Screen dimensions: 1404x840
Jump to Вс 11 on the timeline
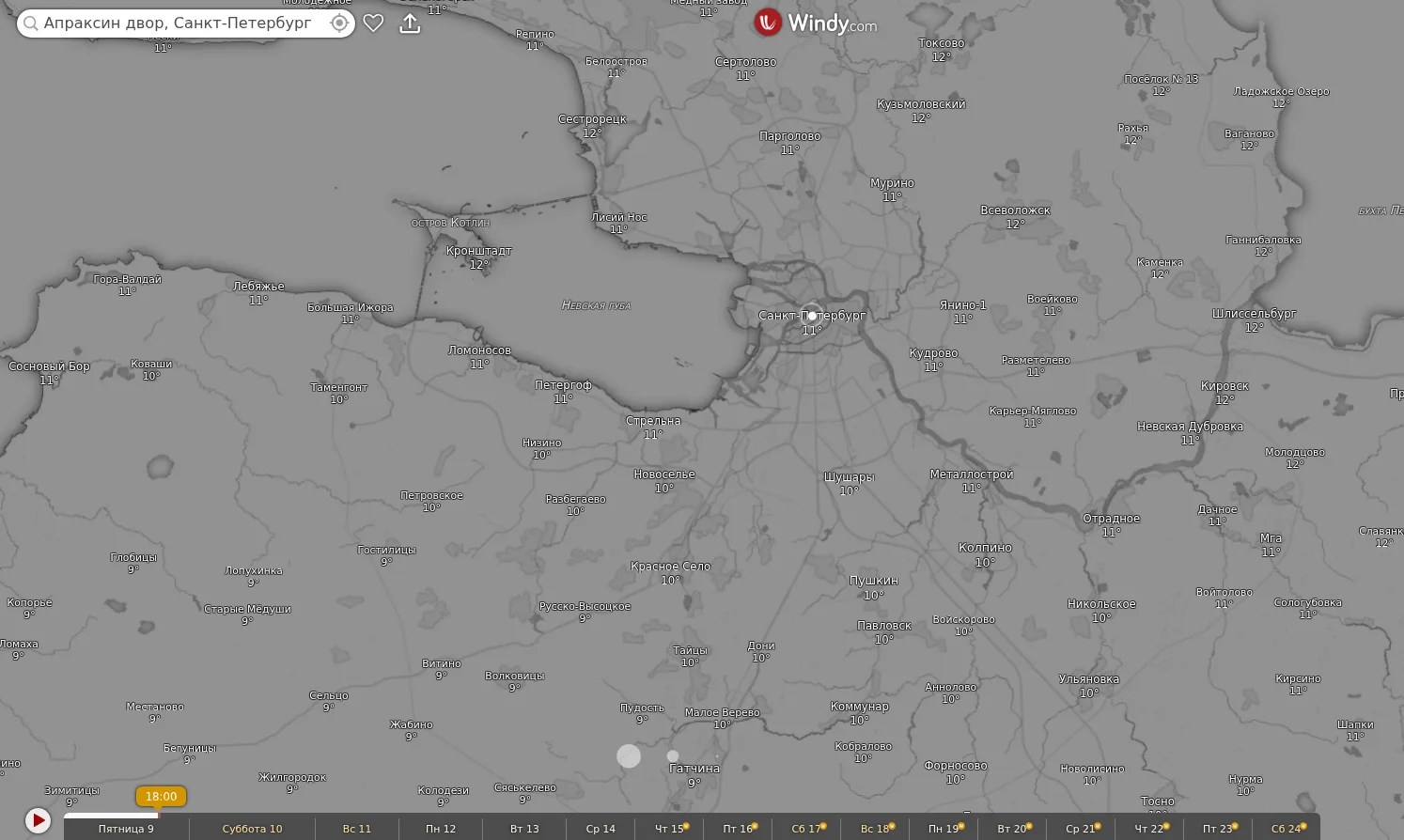point(357,829)
